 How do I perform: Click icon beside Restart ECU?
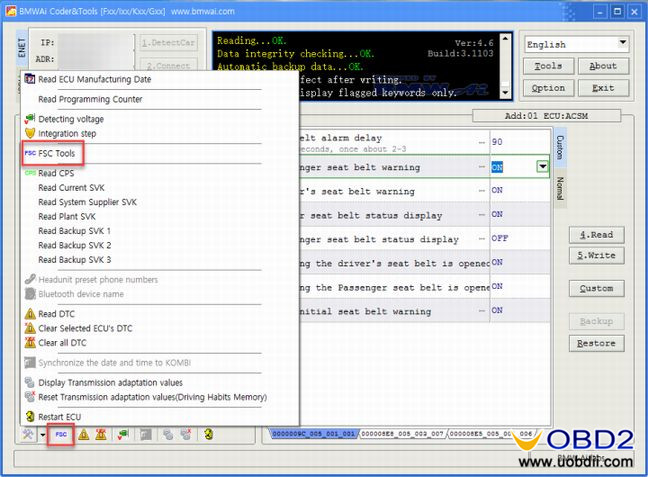pos(30,416)
